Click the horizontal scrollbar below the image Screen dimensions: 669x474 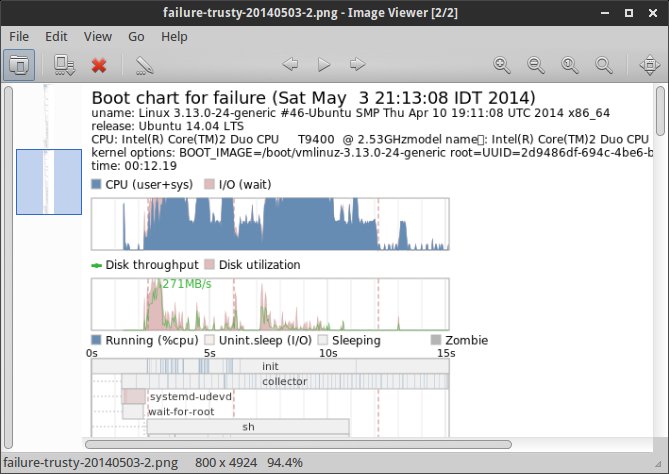point(300,443)
